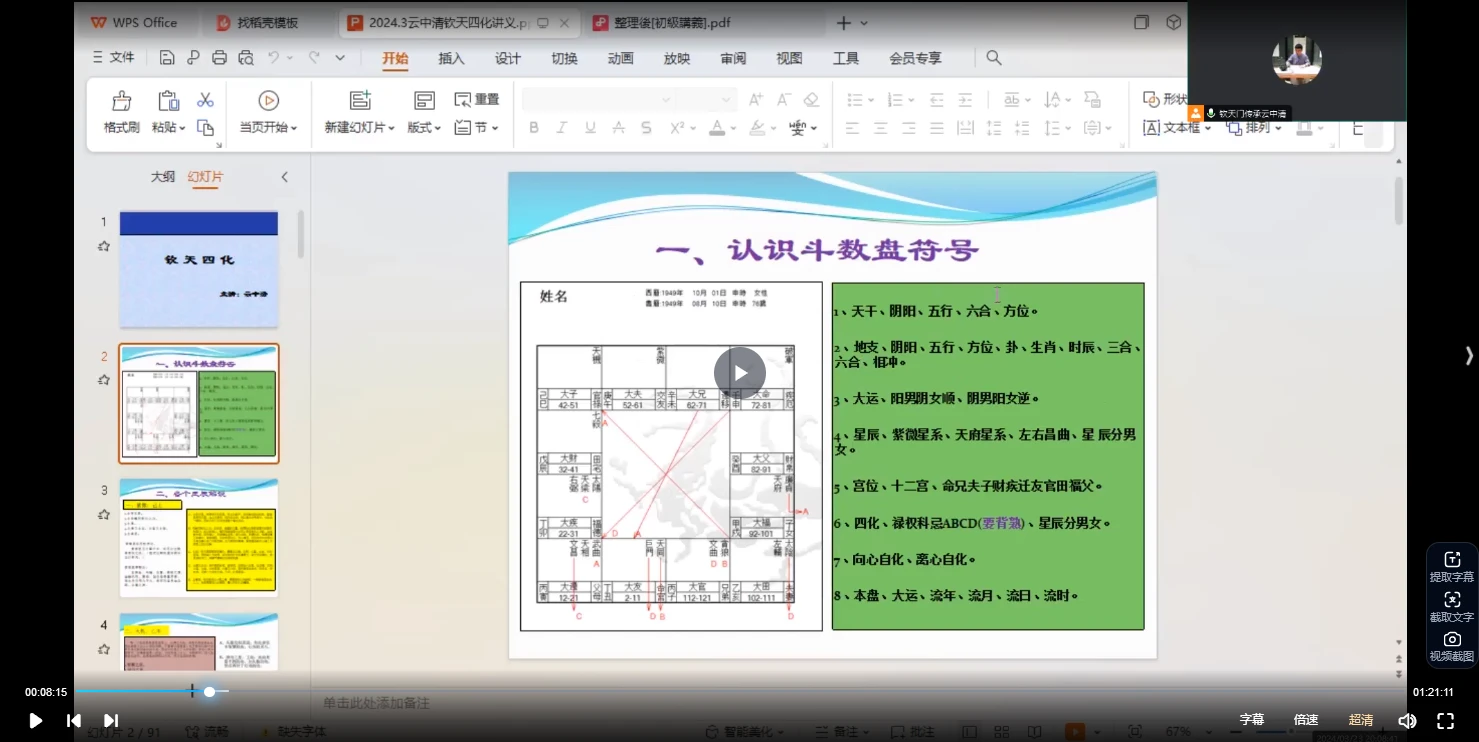
Task: Click the play icon in the bottom control bar
Action: point(35,720)
